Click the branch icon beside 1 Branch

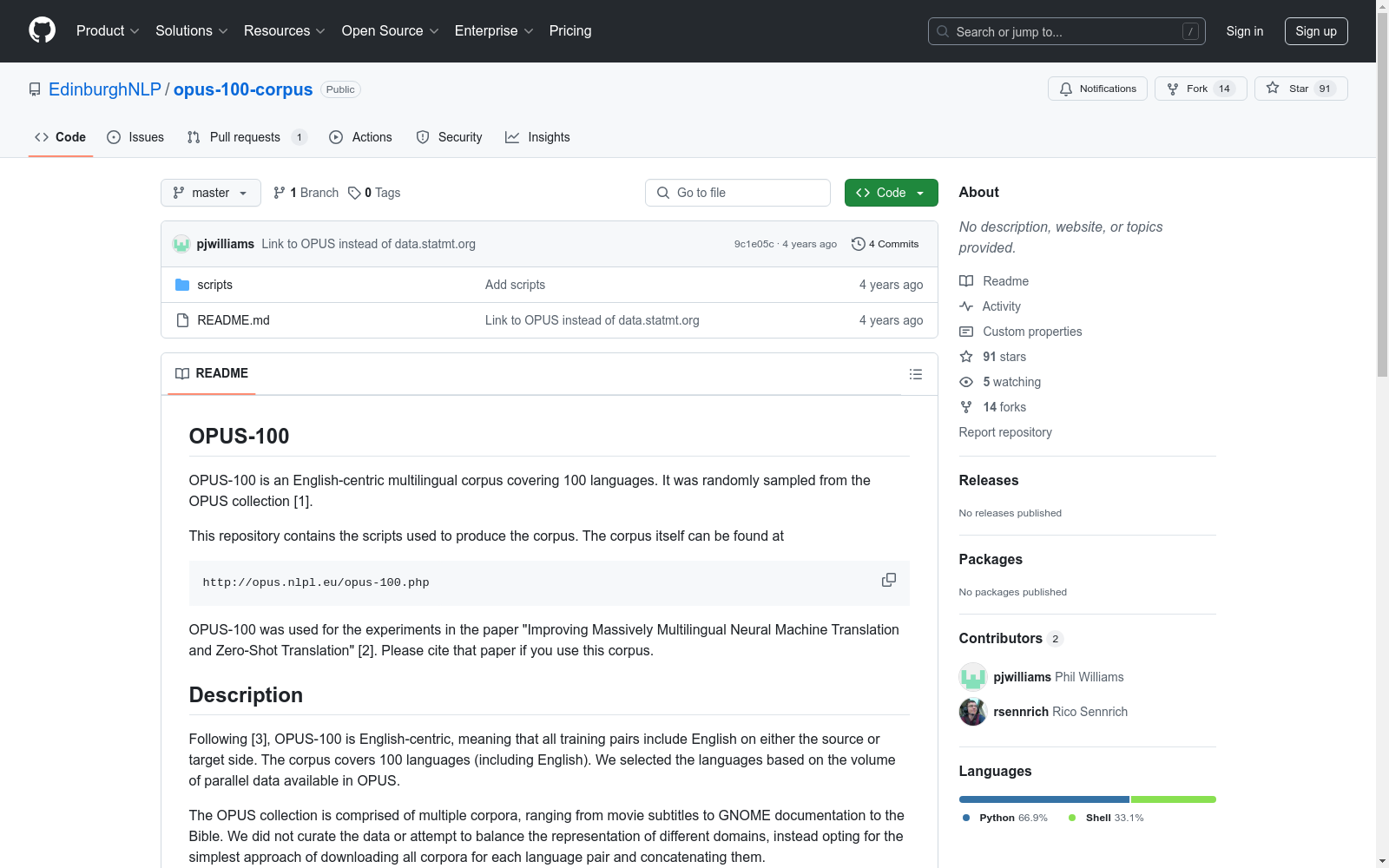click(280, 193)
